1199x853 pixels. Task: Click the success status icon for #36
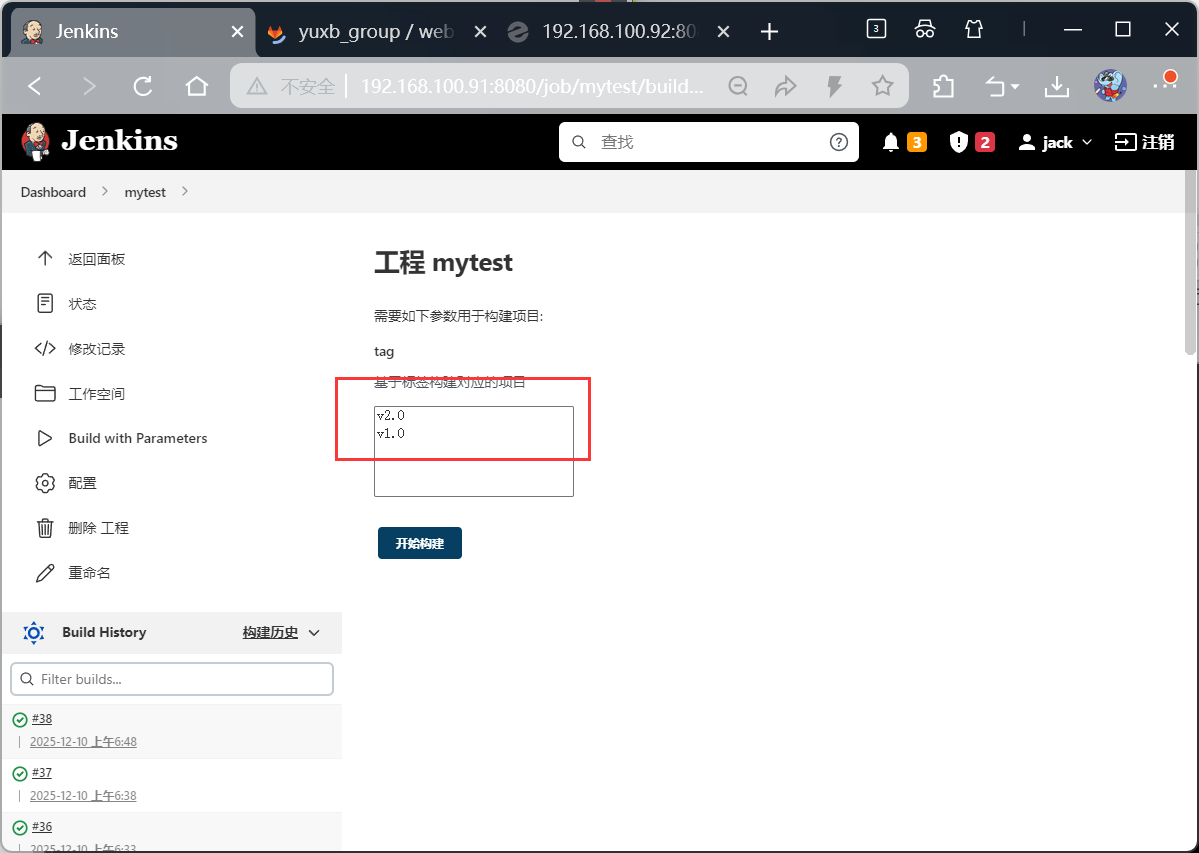pos(20,828)
